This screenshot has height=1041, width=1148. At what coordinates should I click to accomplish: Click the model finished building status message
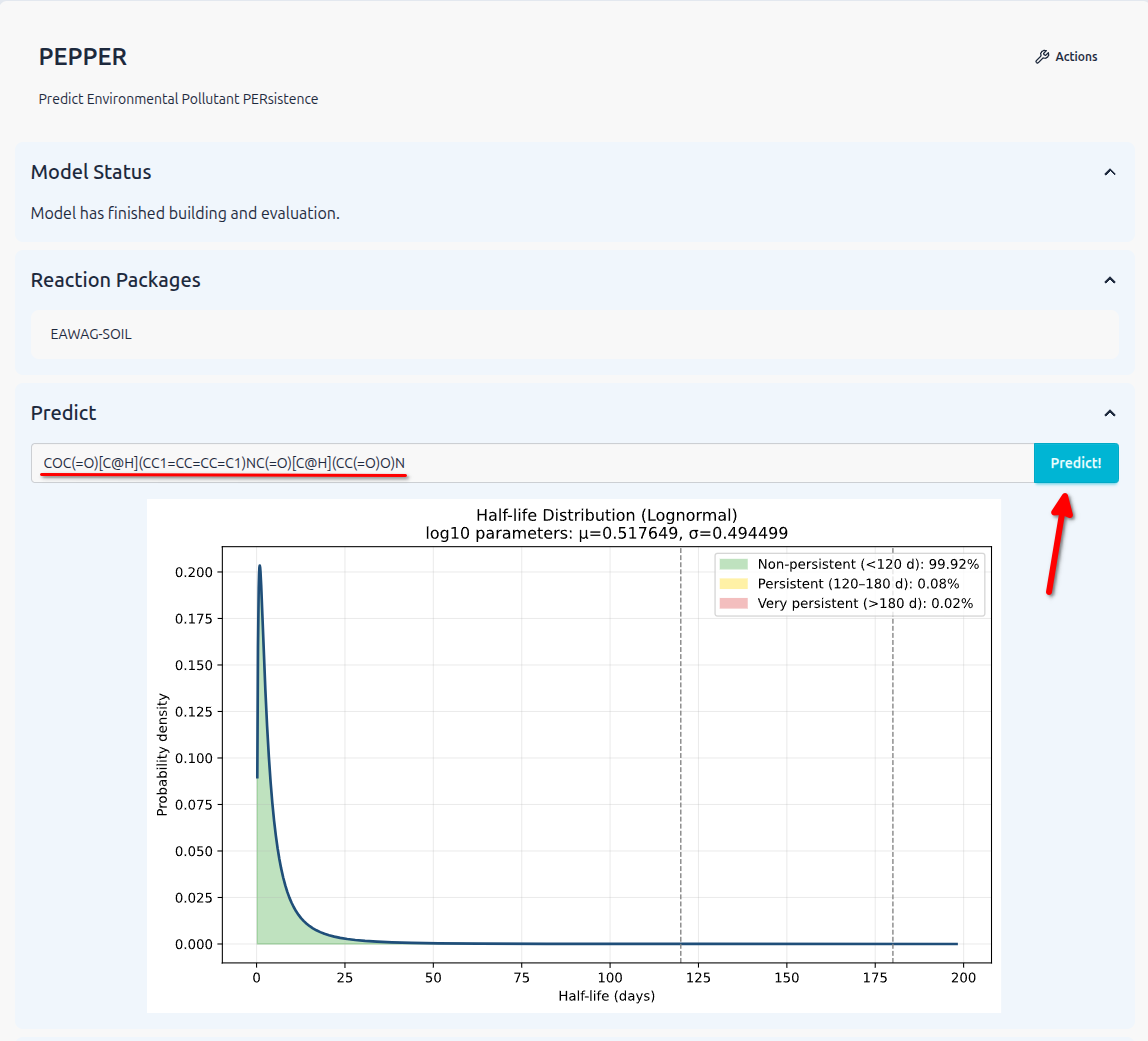click(185, 213)
